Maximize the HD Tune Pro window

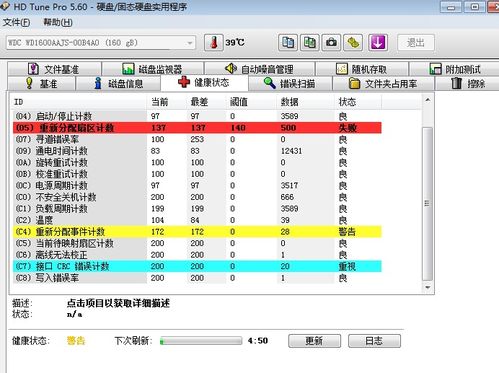475,7
